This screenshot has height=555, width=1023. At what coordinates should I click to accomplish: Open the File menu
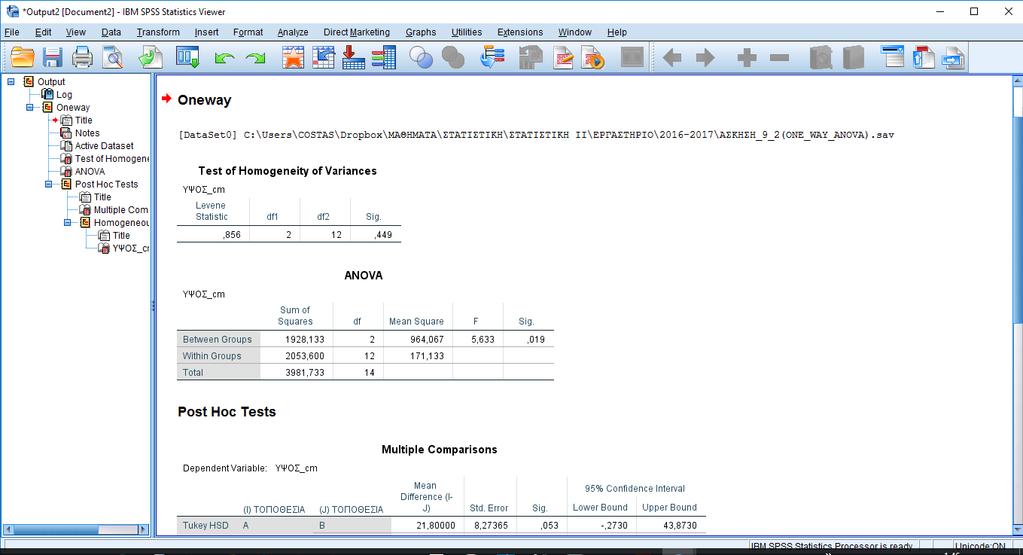pyautogui.click(x=12, y=32)
